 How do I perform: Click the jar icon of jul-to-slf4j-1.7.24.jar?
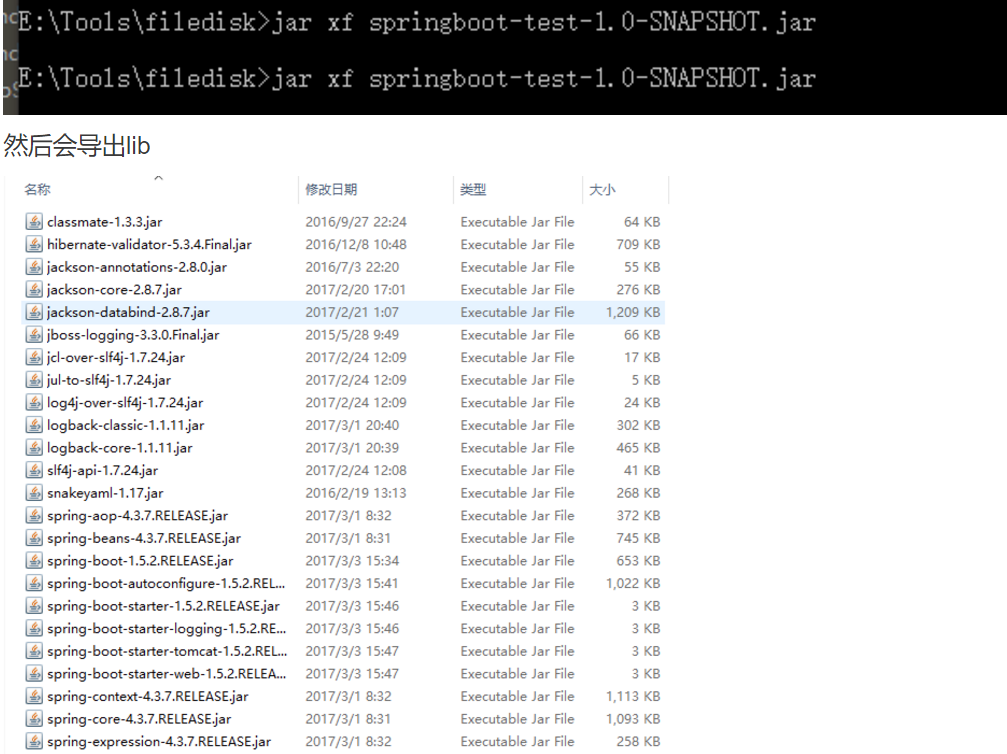34,380
